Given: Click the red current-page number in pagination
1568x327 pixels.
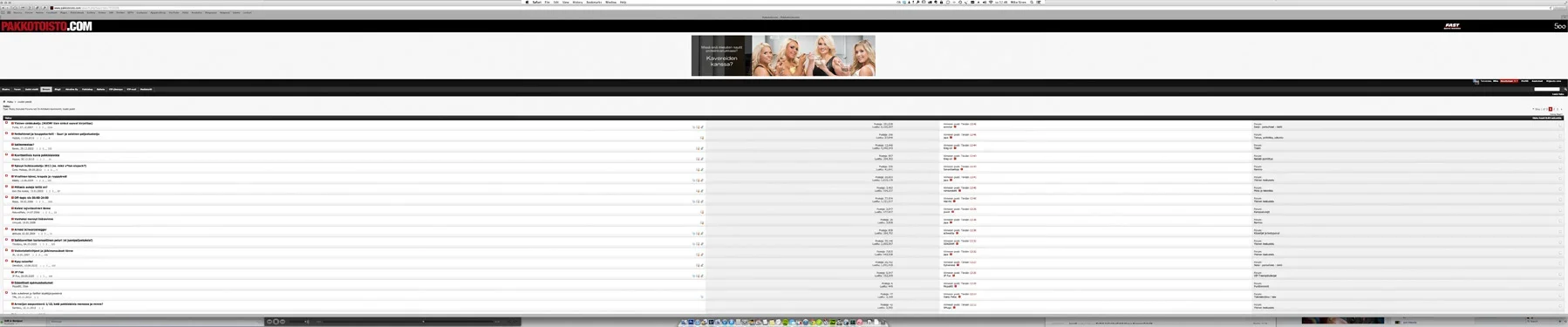Looking at the screenshot, I should click(1551, 109).
